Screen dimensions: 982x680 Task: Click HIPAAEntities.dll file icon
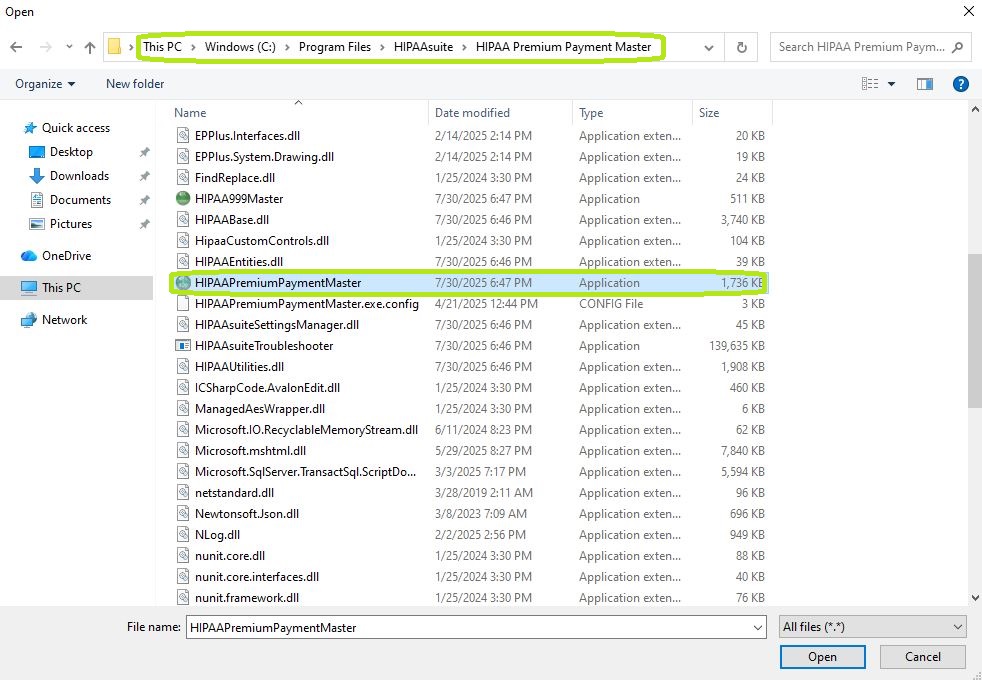click(183, 262)
